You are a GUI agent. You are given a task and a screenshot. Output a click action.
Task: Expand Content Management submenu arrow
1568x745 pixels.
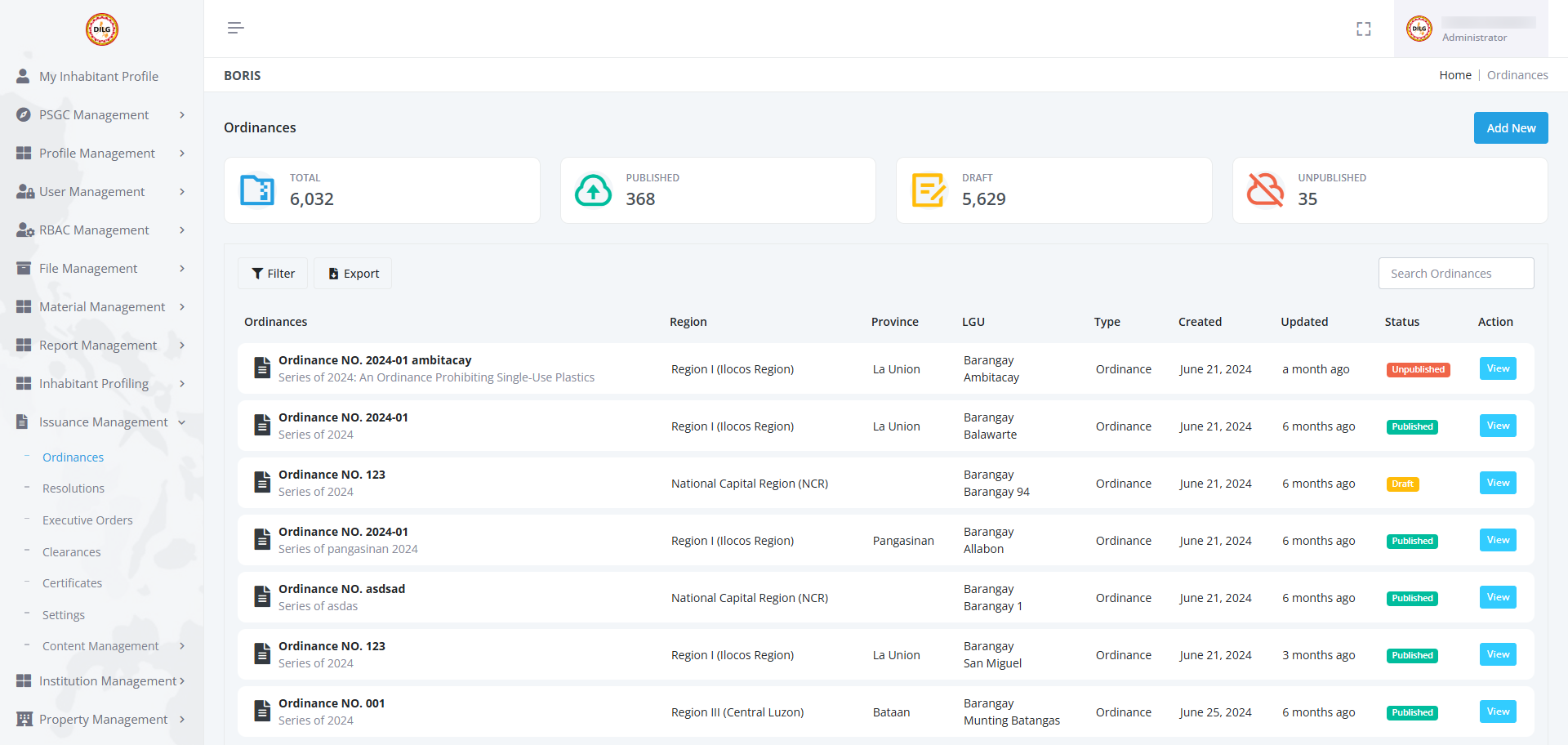pos(182,646)
